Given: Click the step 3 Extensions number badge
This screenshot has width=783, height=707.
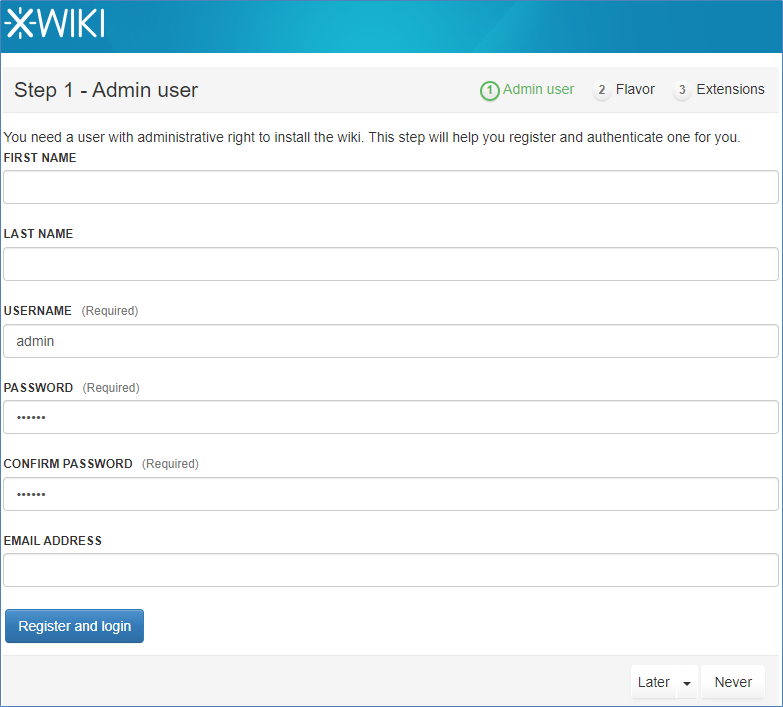Looking at the screenshot, I should [x=682, y=91].
